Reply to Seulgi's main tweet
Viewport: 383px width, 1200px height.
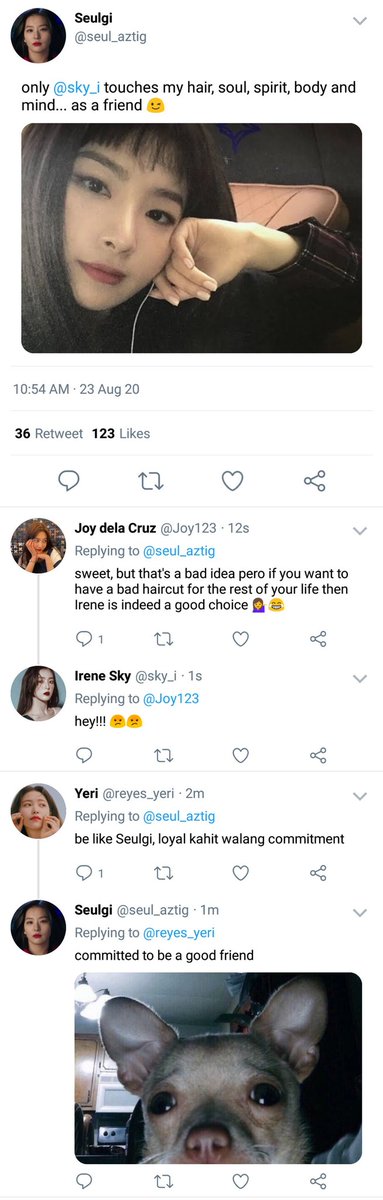68,481
